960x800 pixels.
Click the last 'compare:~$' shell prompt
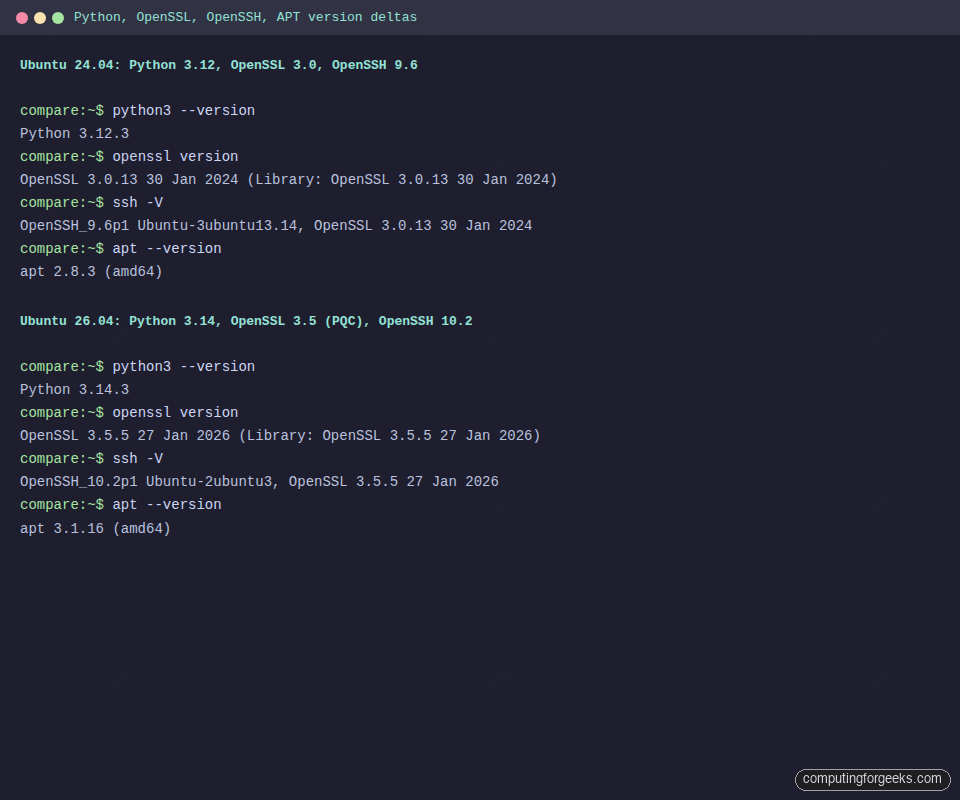61,504
